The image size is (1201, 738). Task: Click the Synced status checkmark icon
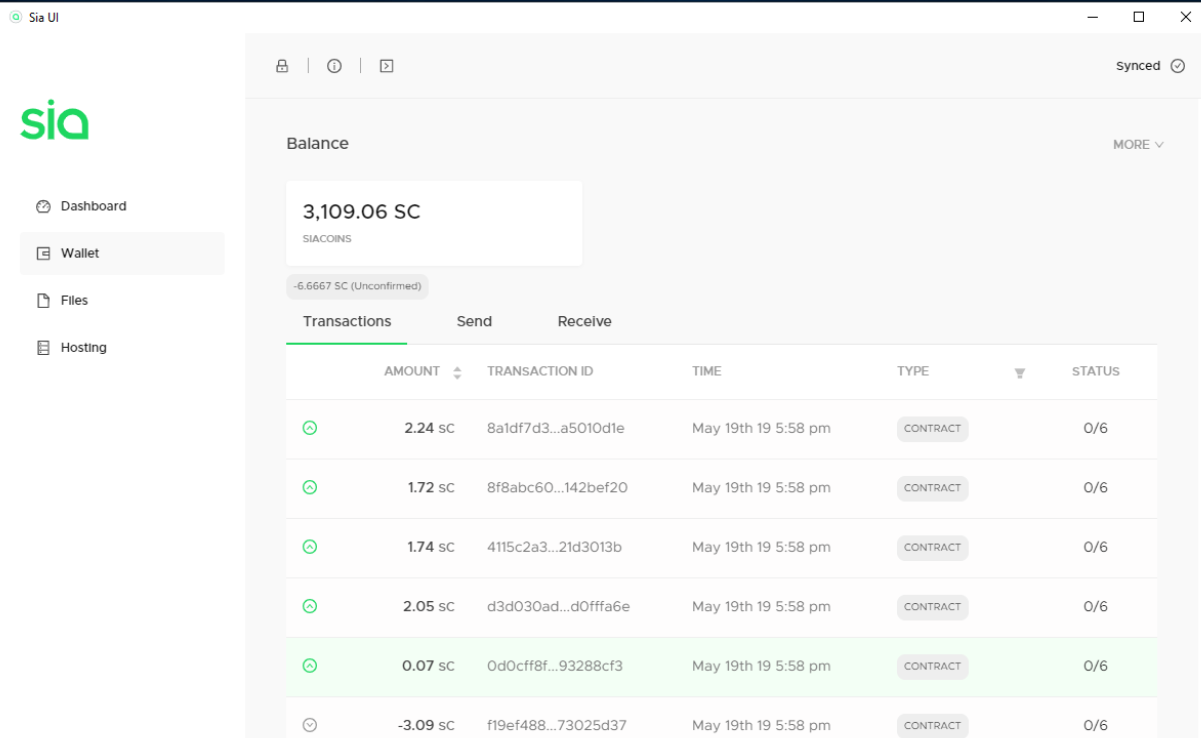[1176, 65]
